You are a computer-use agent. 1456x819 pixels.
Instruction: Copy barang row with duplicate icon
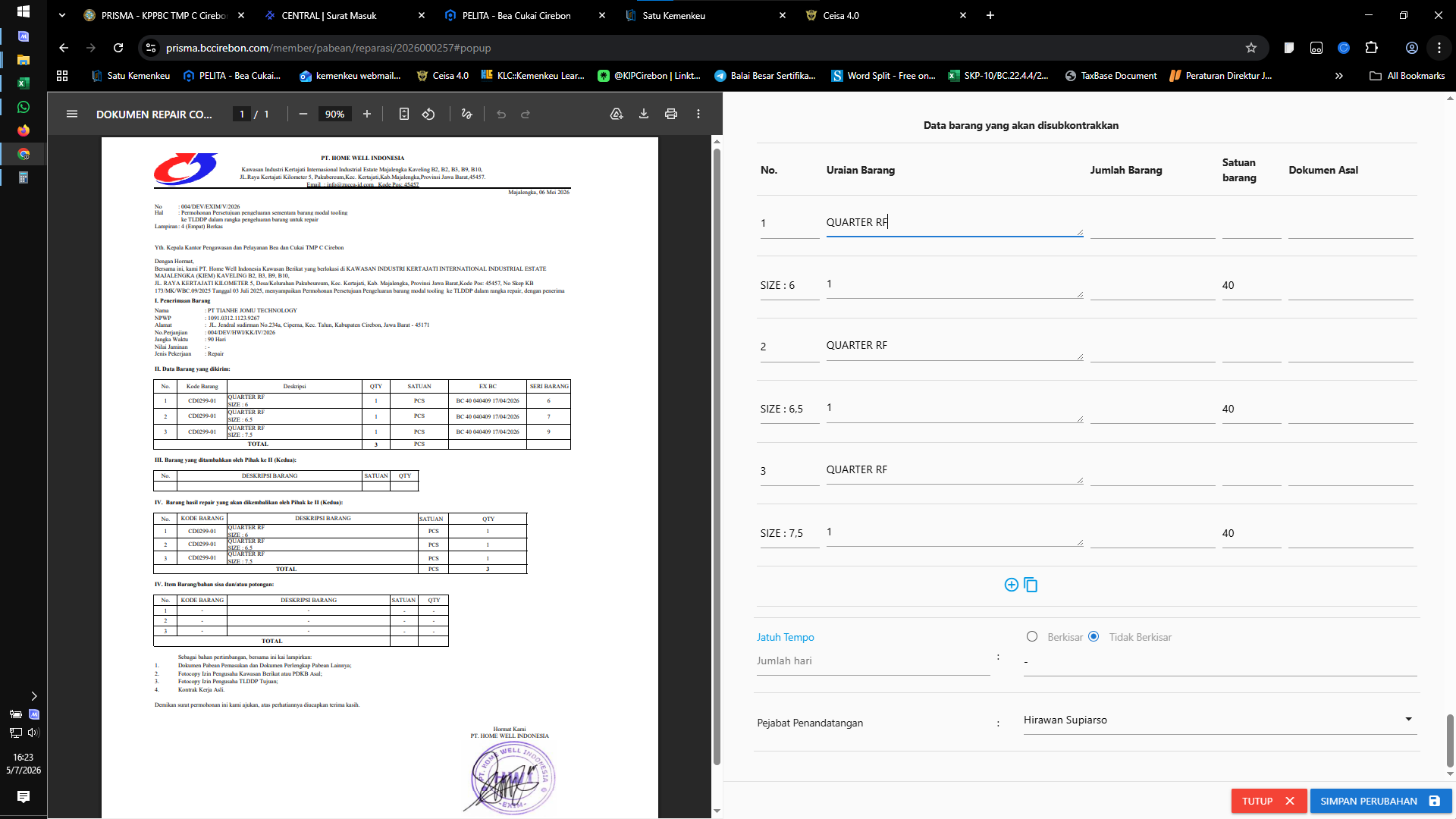[x=1031, y=585]
